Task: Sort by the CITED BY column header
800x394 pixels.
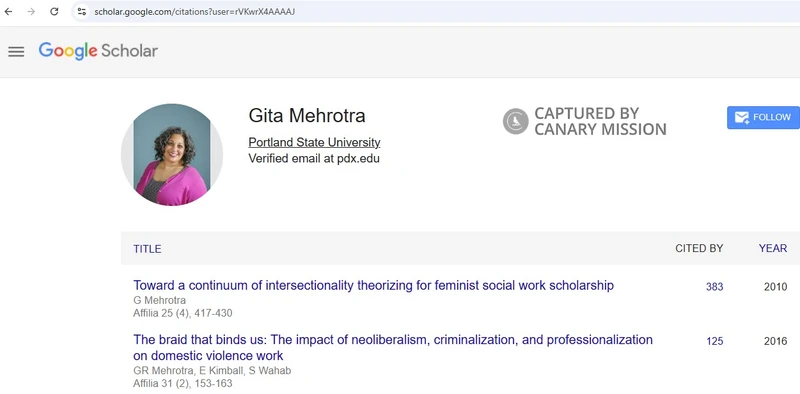Action: pos(699,249)
